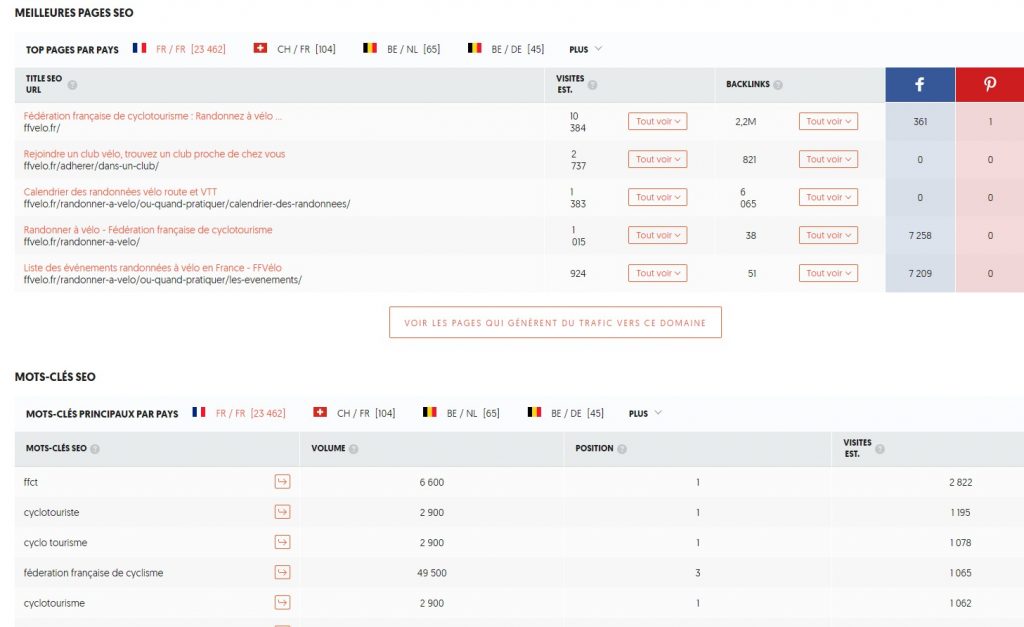Open Rejoindre un club vélo link
Viewport: 1024px width, 627px height.
coord(154,153)
